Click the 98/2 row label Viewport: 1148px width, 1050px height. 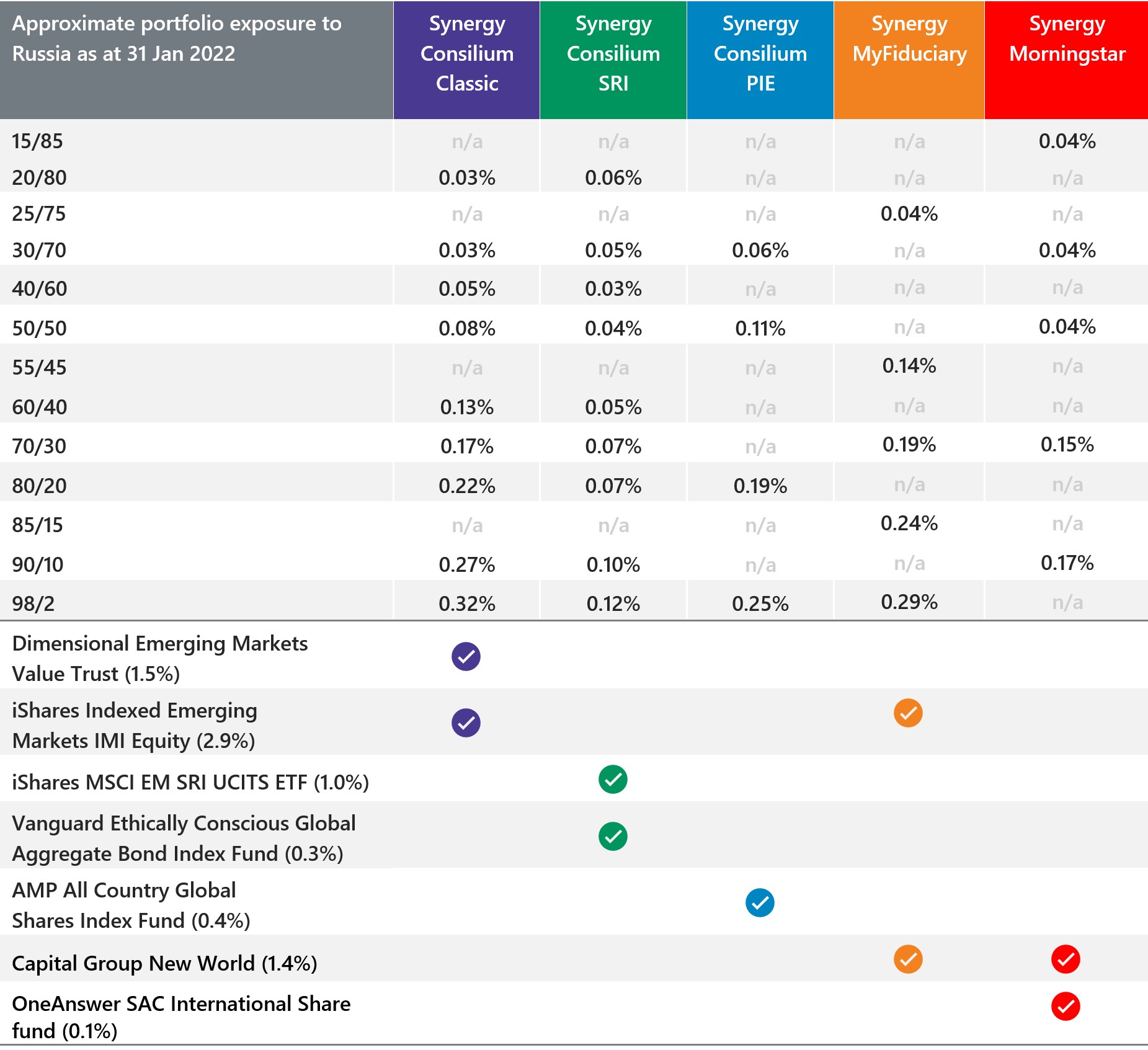click(x=33, y=604)
